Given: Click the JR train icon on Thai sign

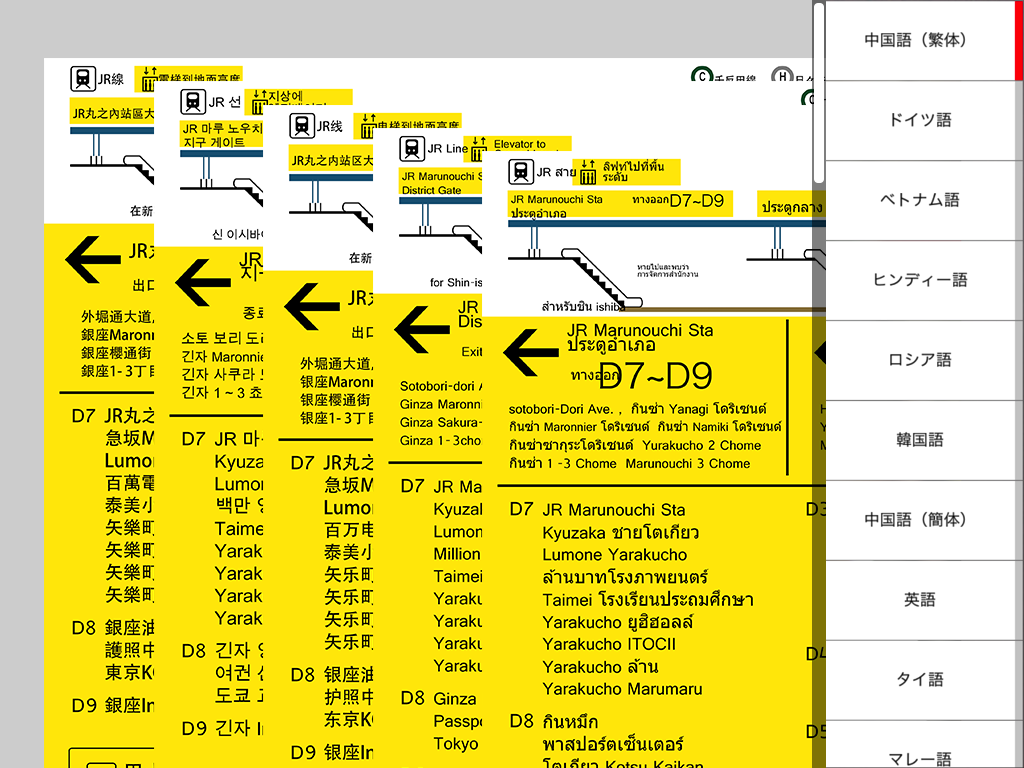Looking at the screenshot, I should tap(520, 172).
